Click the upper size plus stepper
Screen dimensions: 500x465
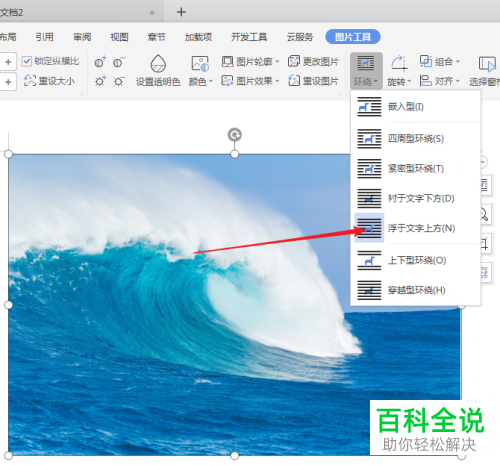coord(8,62)
